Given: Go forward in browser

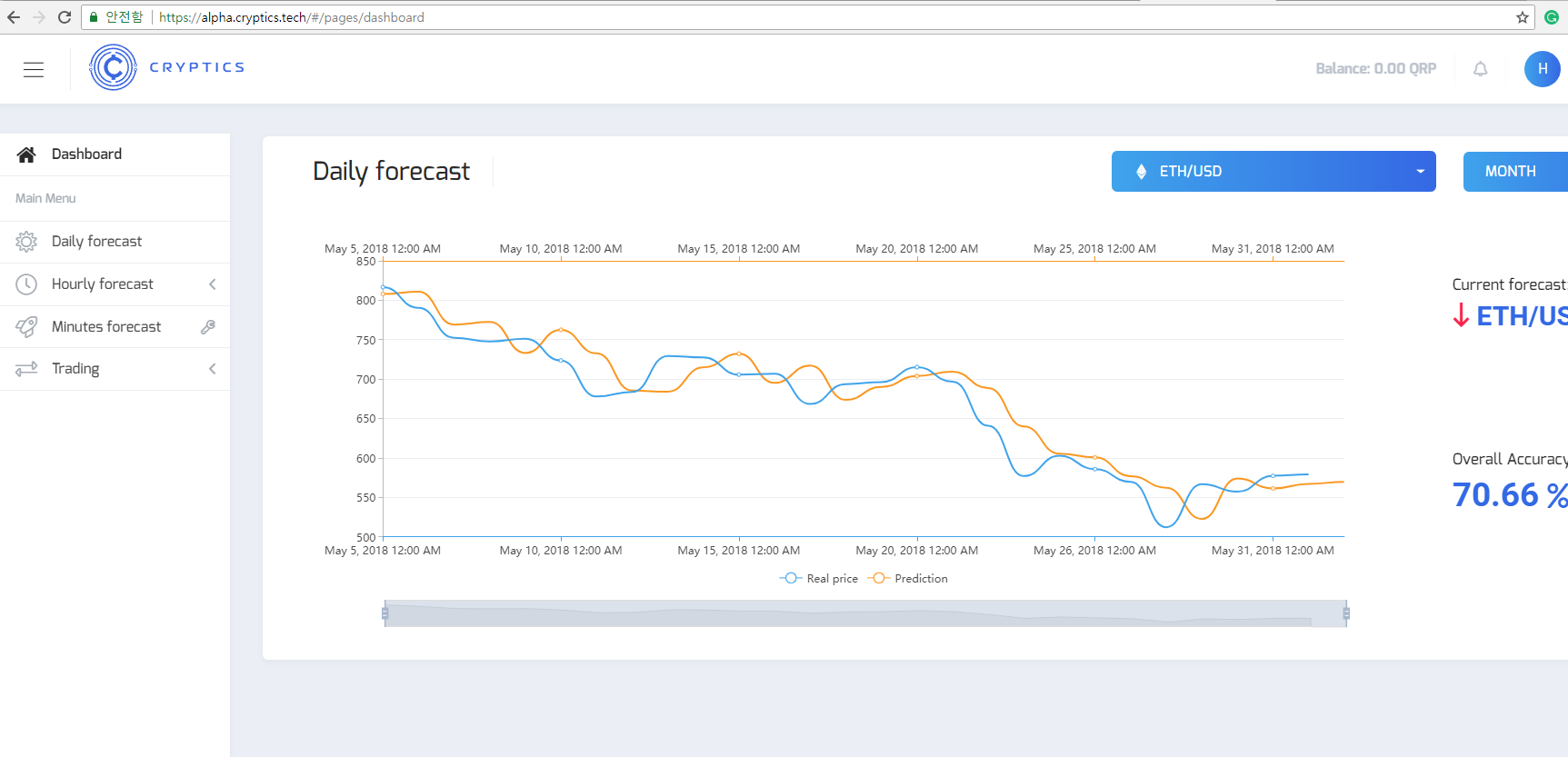Looking at the screenshot, I should click(39, 17).
